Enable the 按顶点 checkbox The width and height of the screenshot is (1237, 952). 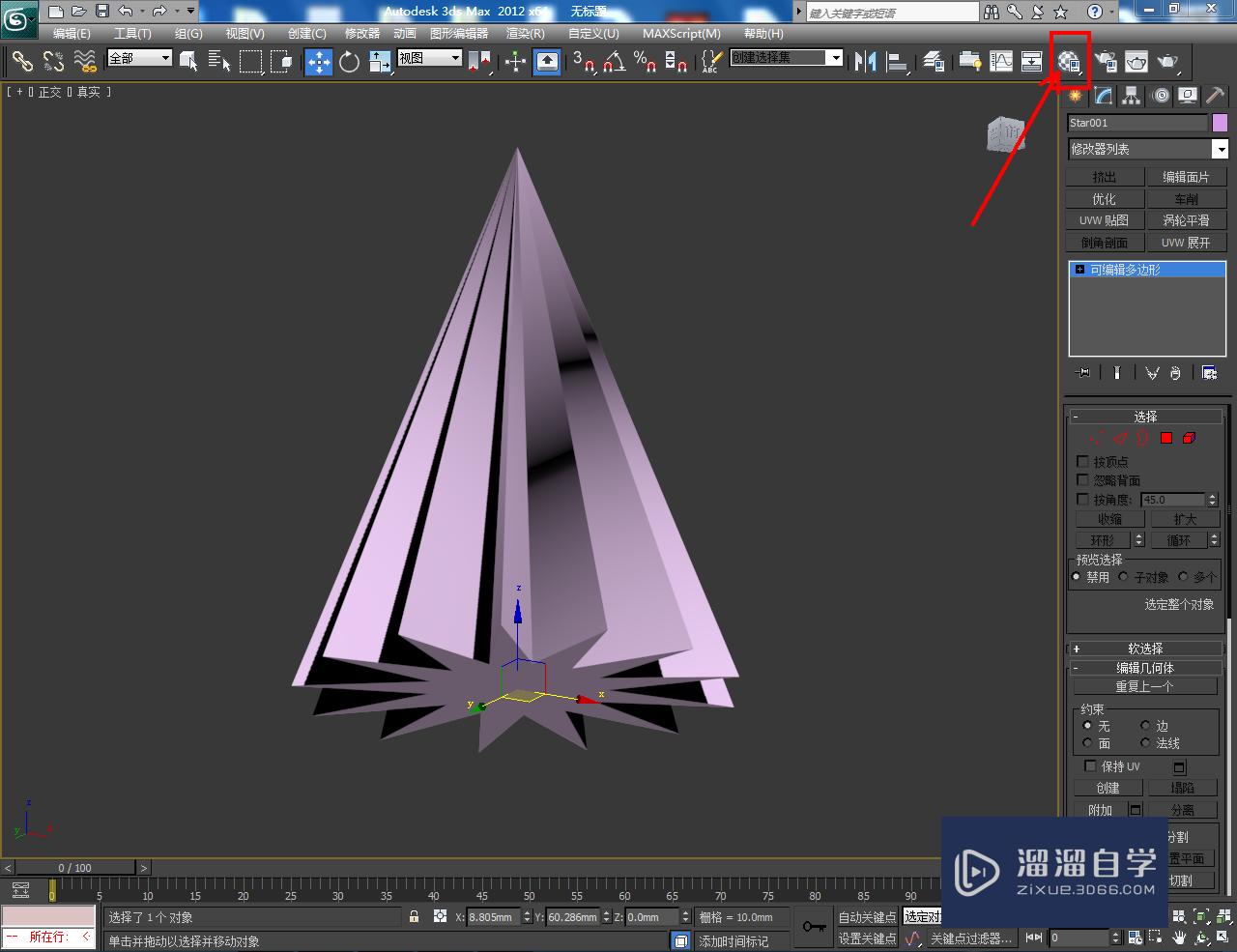coord(1082,462)
